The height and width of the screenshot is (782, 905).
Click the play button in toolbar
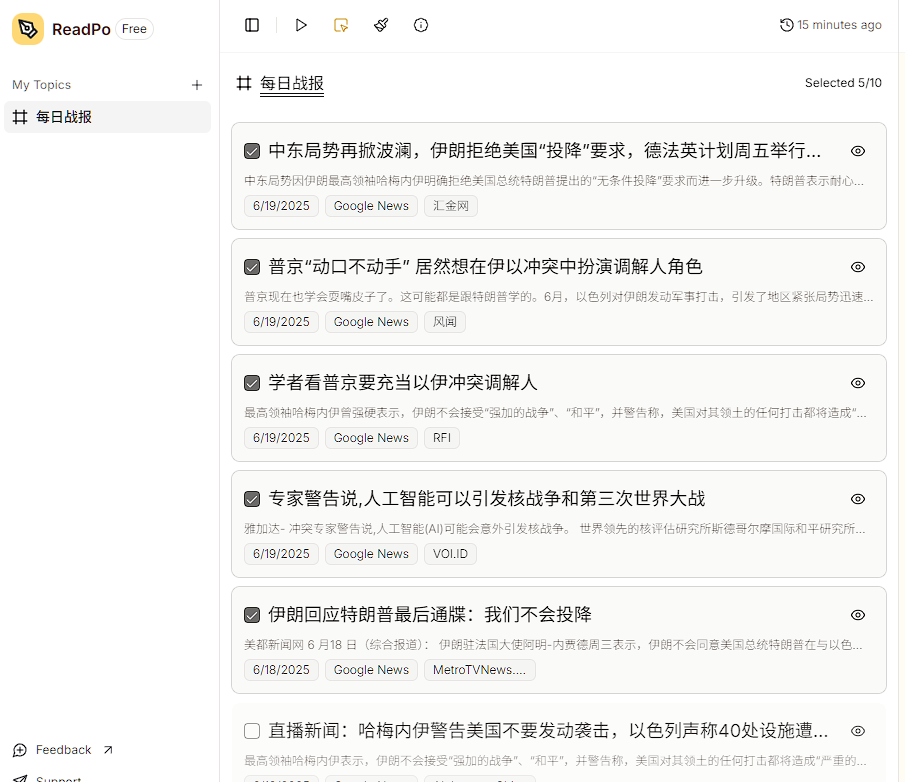pyautogui.click(x=301, y=25)
